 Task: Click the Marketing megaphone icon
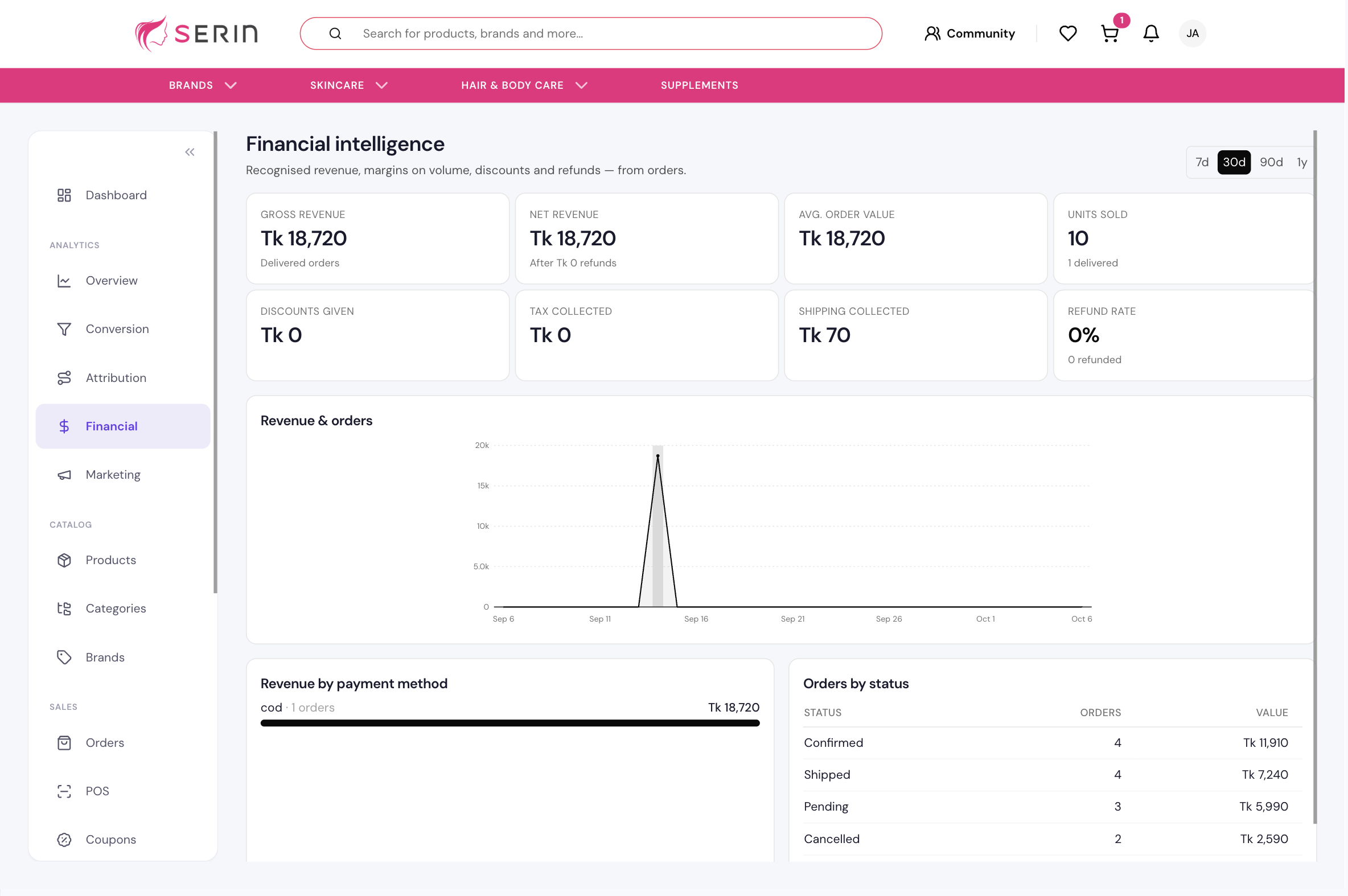pos(64,475)
